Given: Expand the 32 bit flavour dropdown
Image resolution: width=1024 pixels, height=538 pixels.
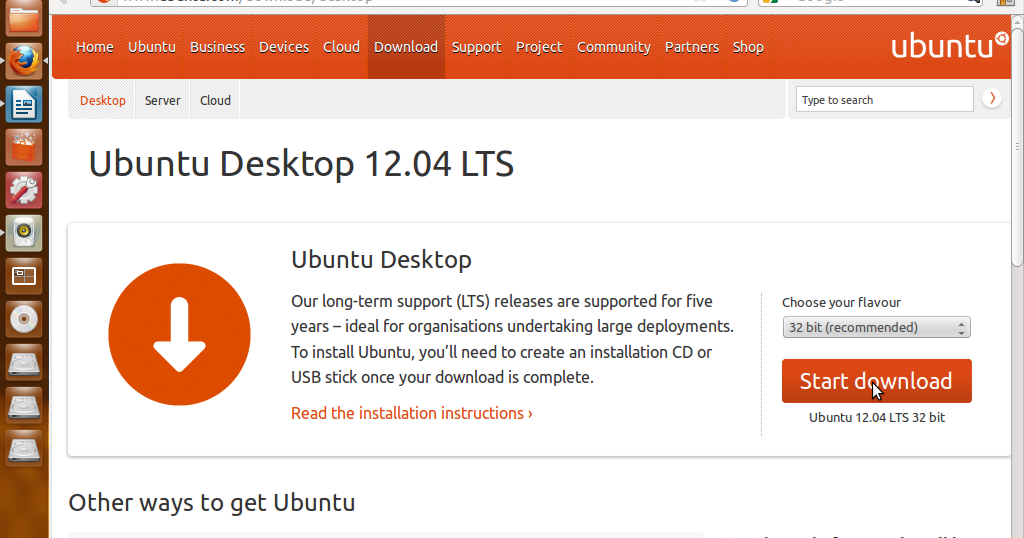Looking at the screenshot, I should (x=876, y=328).
